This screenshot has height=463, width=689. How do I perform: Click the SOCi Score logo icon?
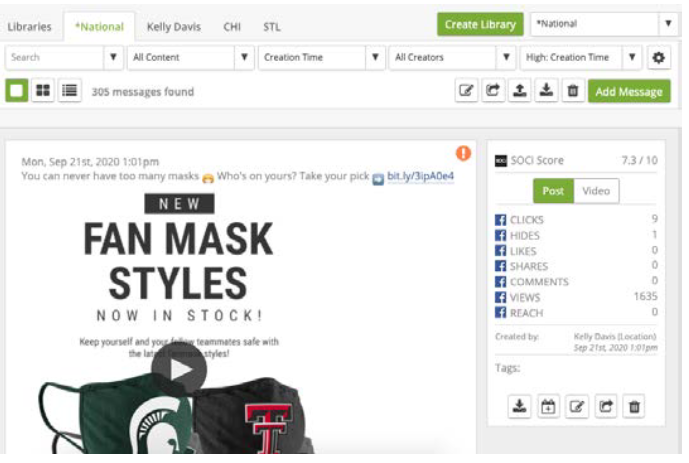pyautogui.click(x=500, y=161)
